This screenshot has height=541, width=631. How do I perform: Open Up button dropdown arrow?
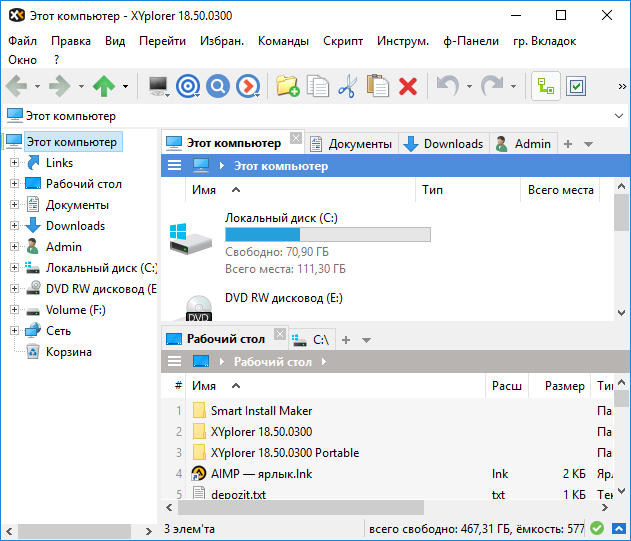126,86
